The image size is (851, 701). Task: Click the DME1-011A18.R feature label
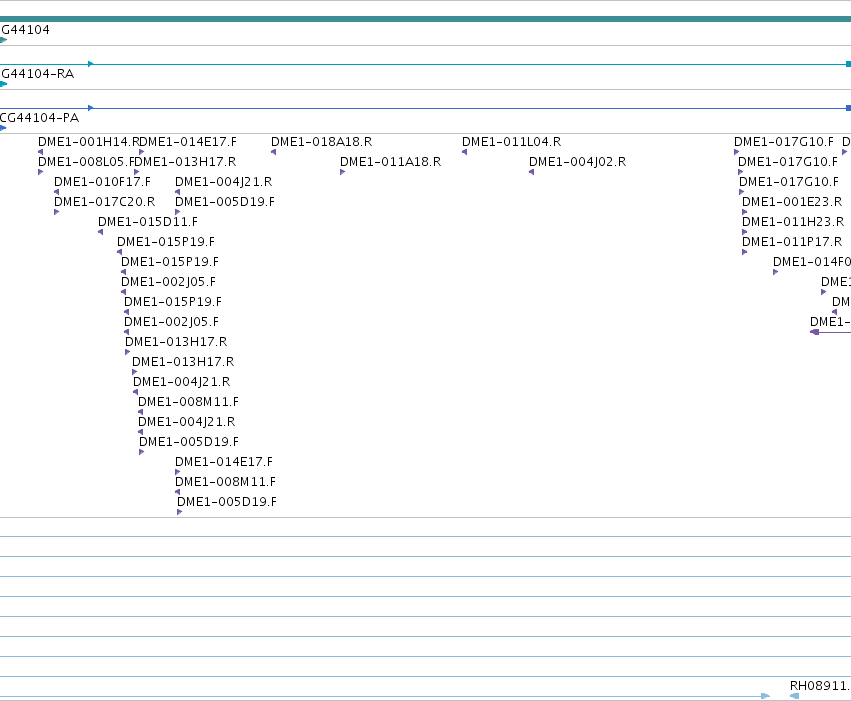tap(390, 162)
